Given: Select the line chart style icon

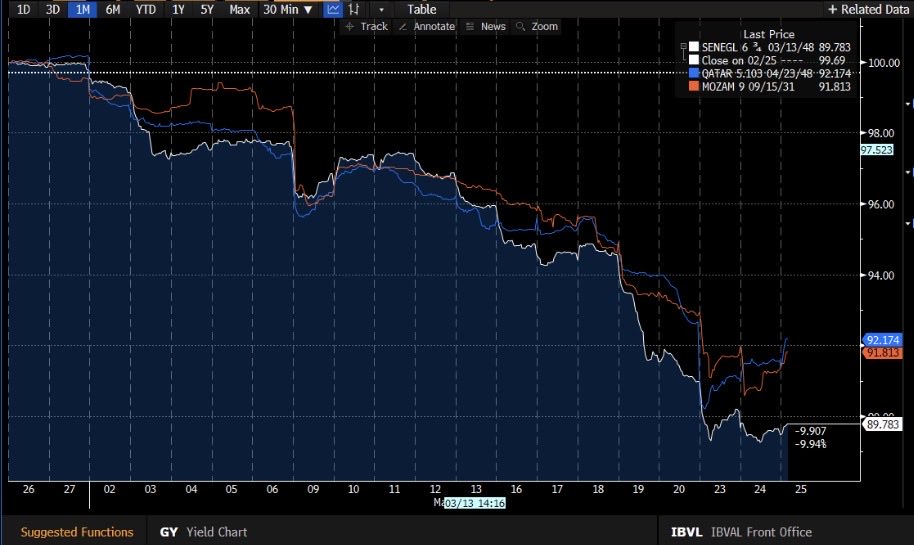Looking at the screenshot, I should pyautogui.click(x=333, y=9).
